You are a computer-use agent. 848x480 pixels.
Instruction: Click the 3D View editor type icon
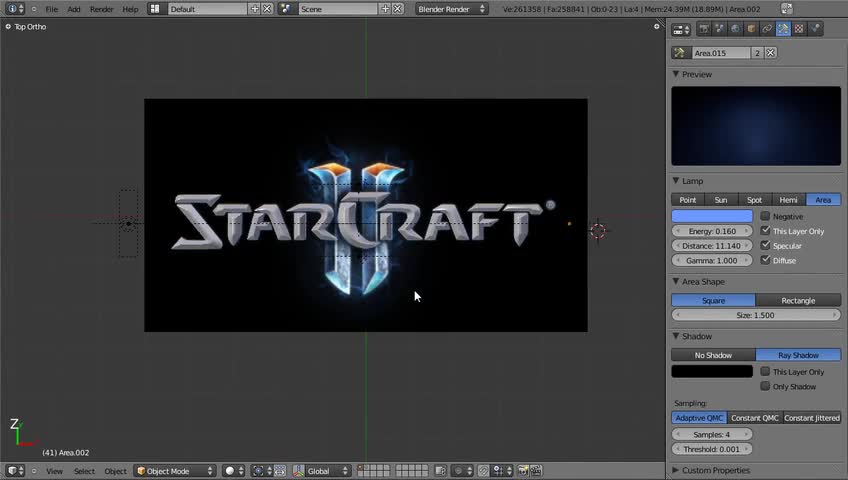pyautogui.click(x=15, y=471)
